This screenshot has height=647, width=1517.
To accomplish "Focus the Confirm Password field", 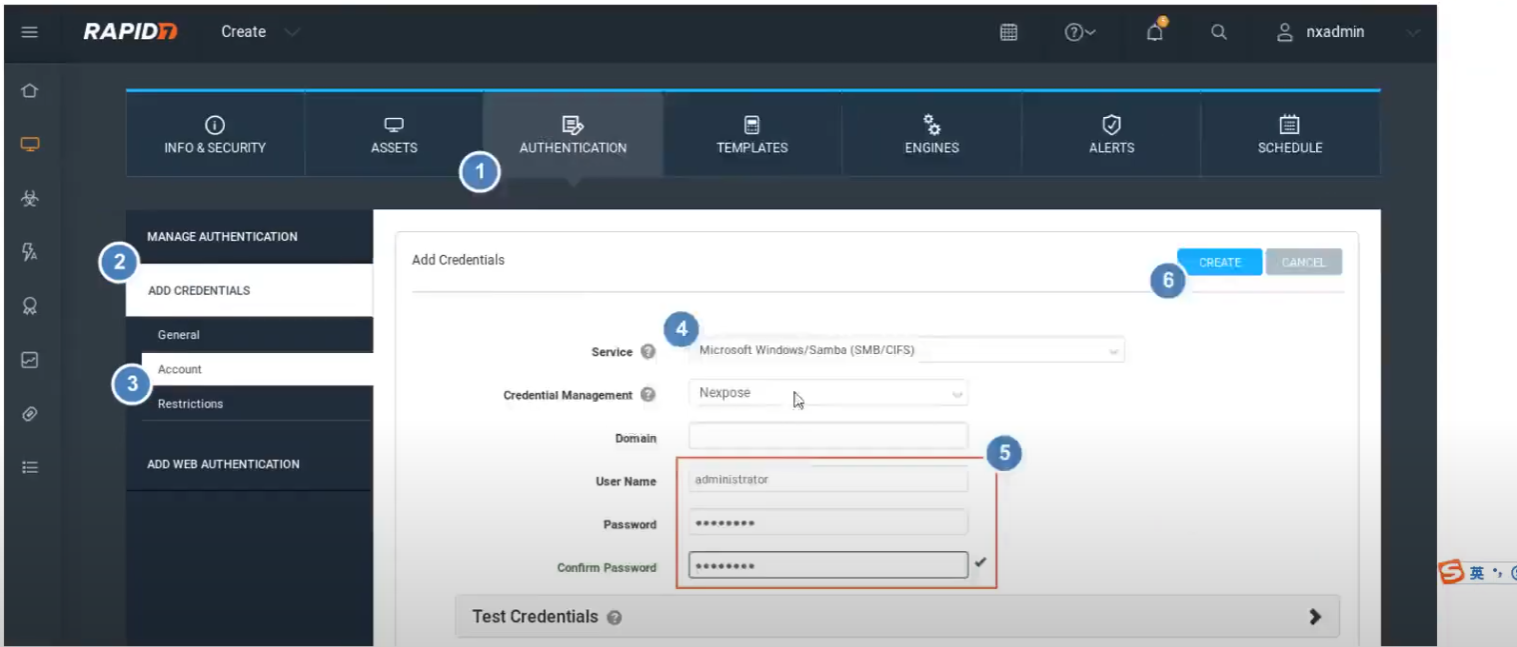I will pos(828,565).
